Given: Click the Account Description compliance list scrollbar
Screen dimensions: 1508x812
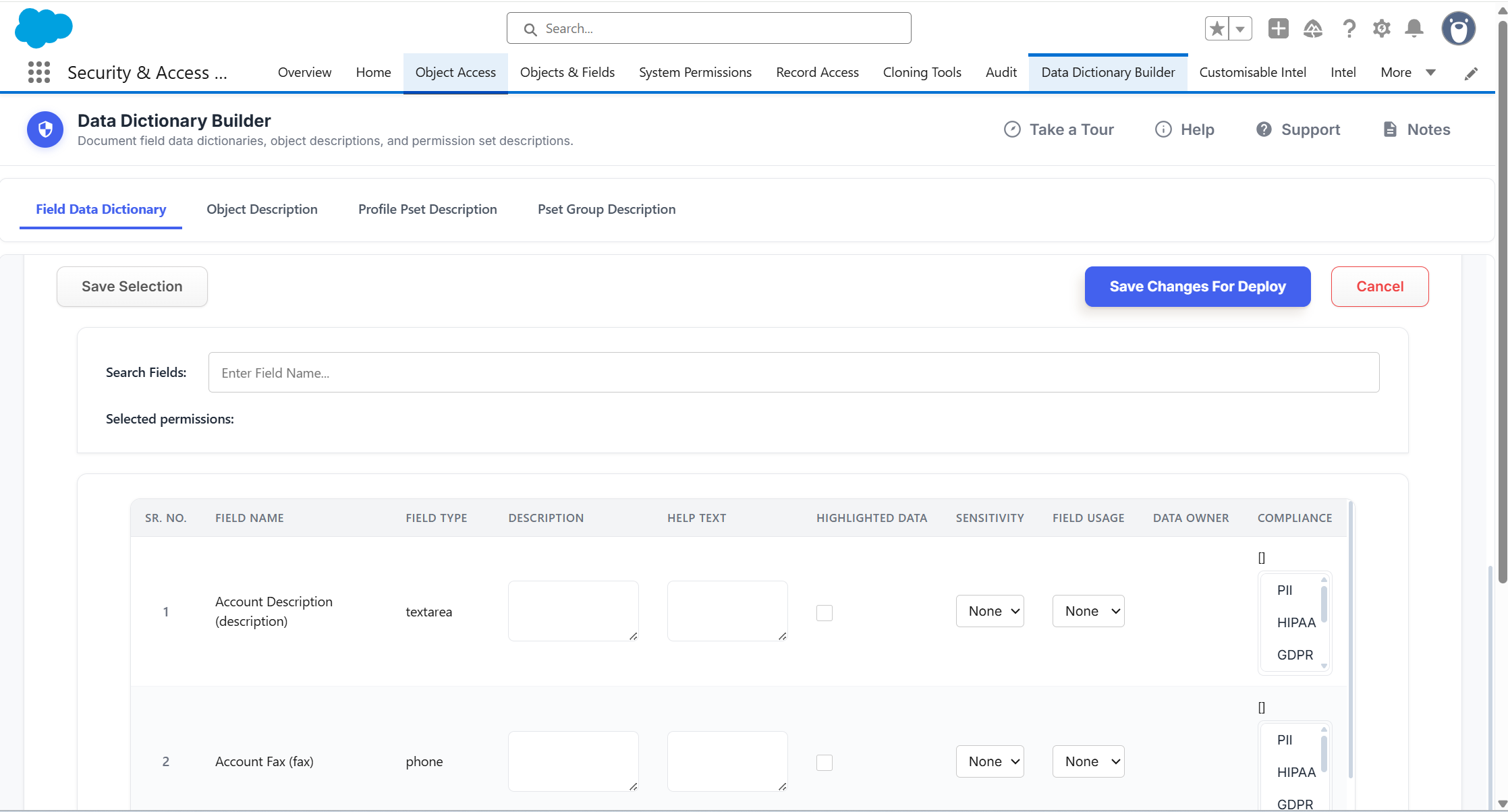Looking at the screenshot, I should click(x=1324, y=604).
